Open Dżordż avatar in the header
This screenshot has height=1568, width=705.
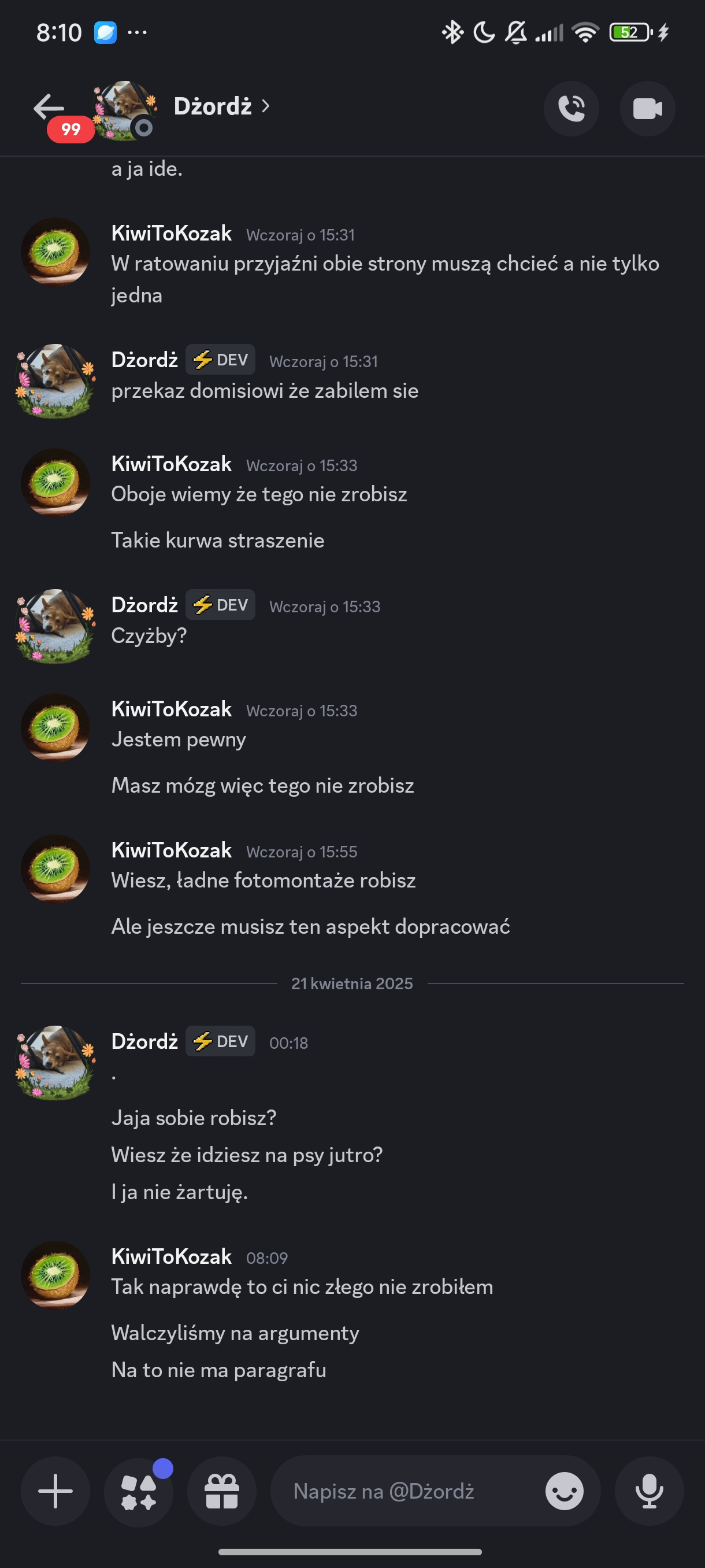(124, 111)
